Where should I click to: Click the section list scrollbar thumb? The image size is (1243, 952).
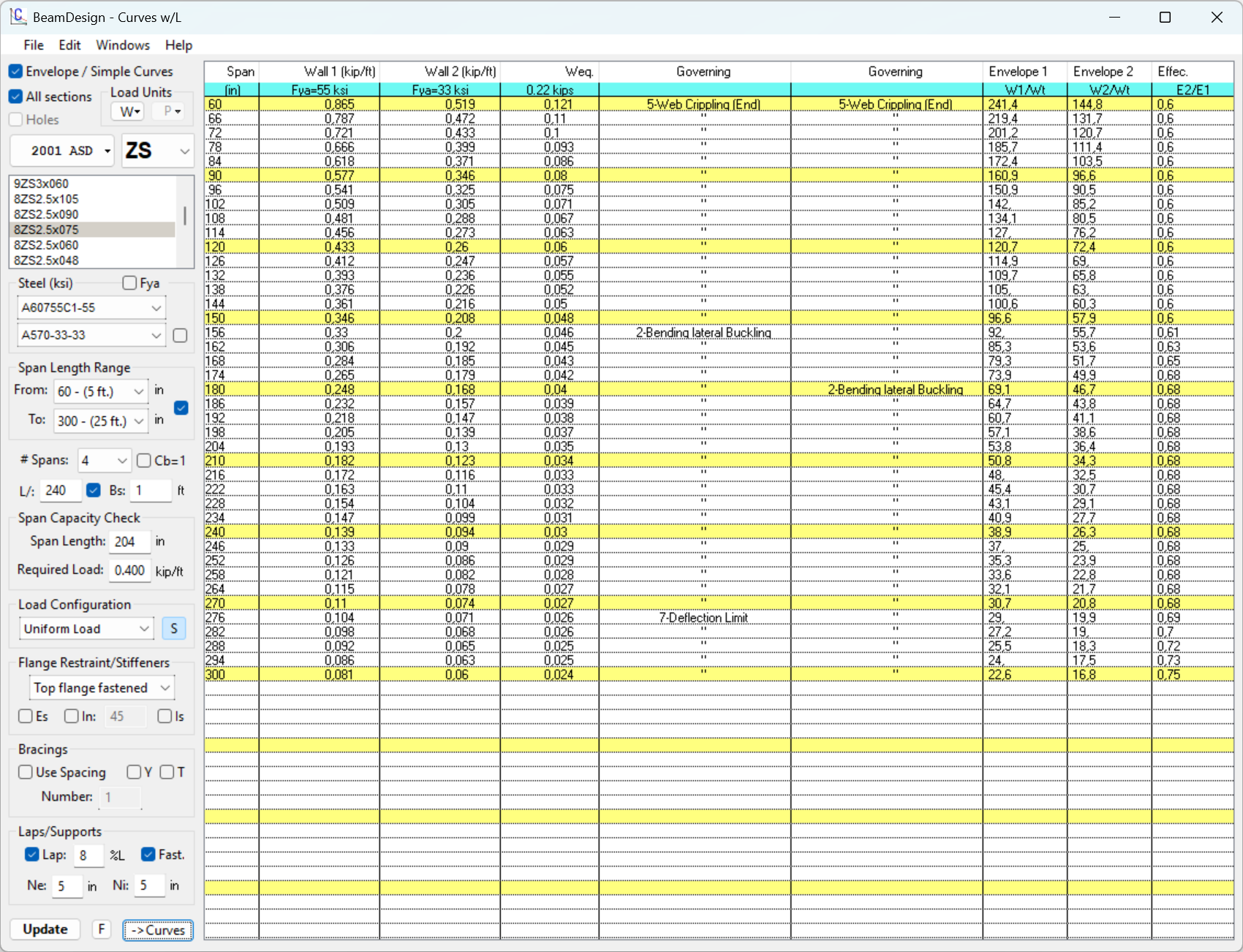point(185,215)
